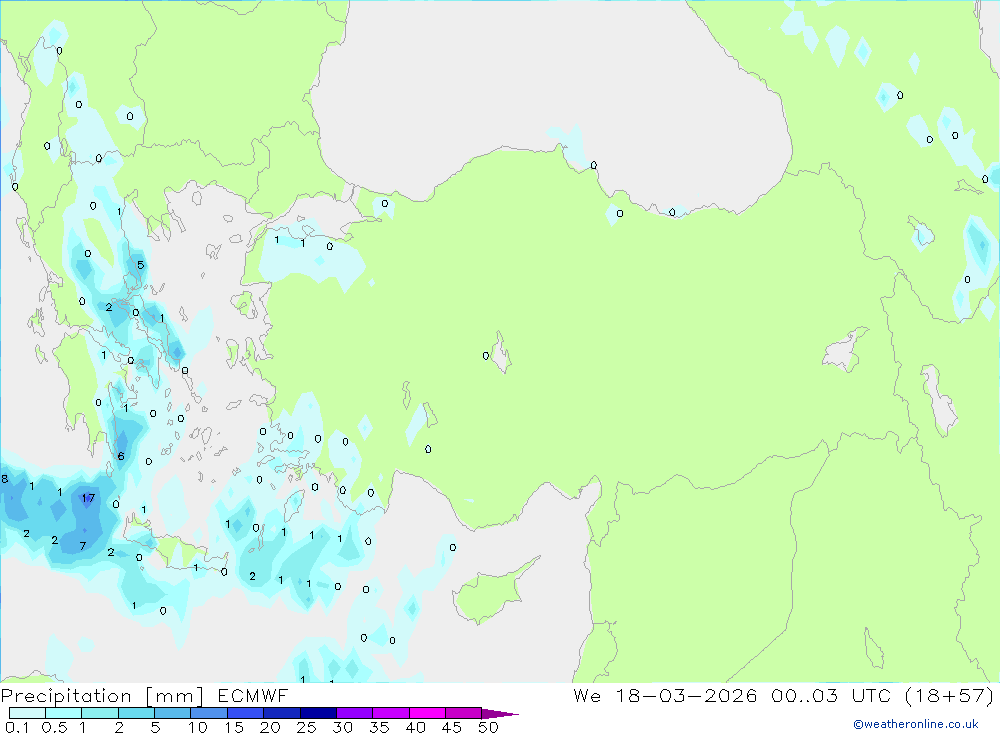This screenshot has height=733, width=1000.
Task: Click the legend label "20"
Action: [x=270, y=727]
